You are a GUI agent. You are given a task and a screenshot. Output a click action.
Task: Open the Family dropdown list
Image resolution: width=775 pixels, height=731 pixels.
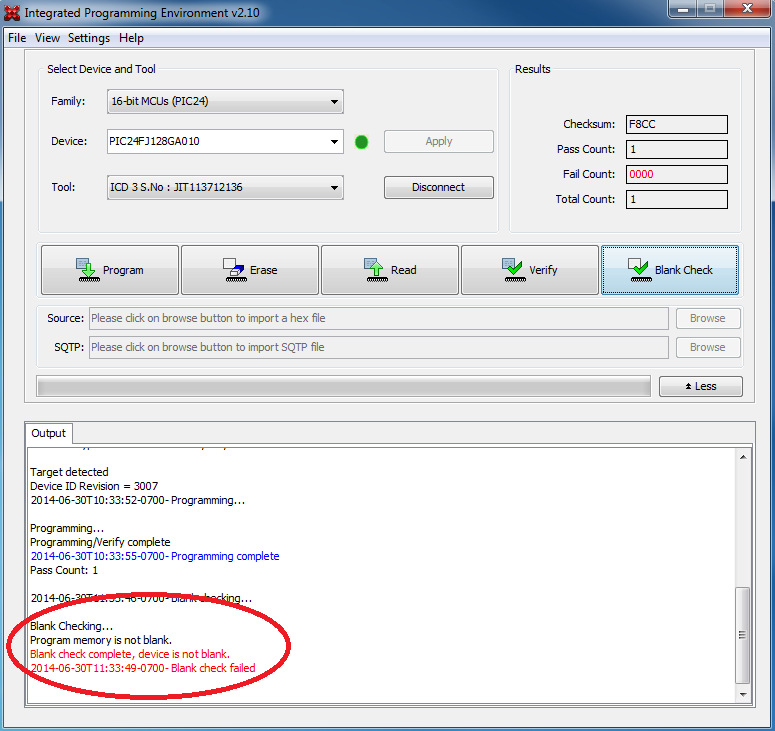(333, 102)
